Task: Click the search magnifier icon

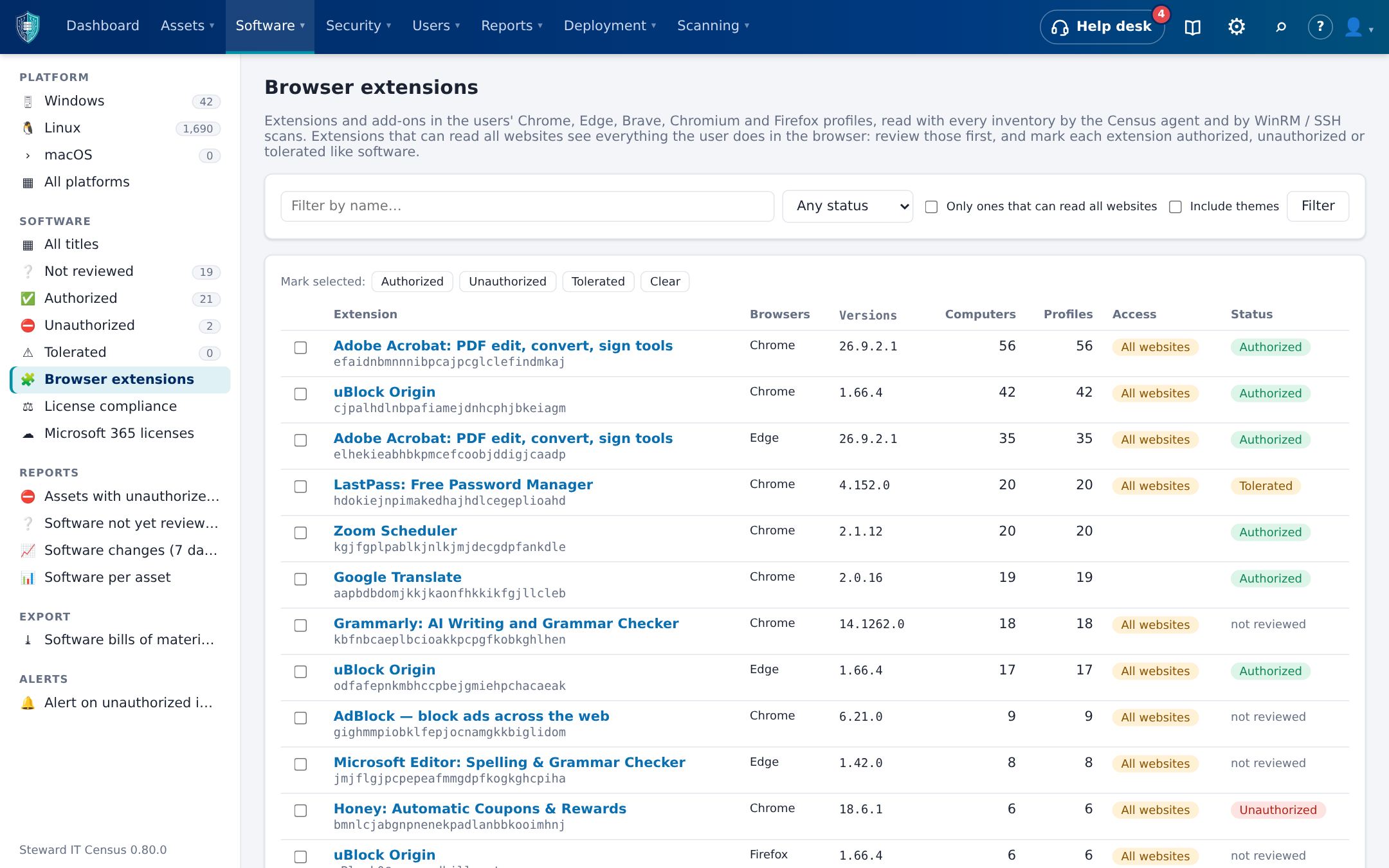Action: pos(1280,27)
